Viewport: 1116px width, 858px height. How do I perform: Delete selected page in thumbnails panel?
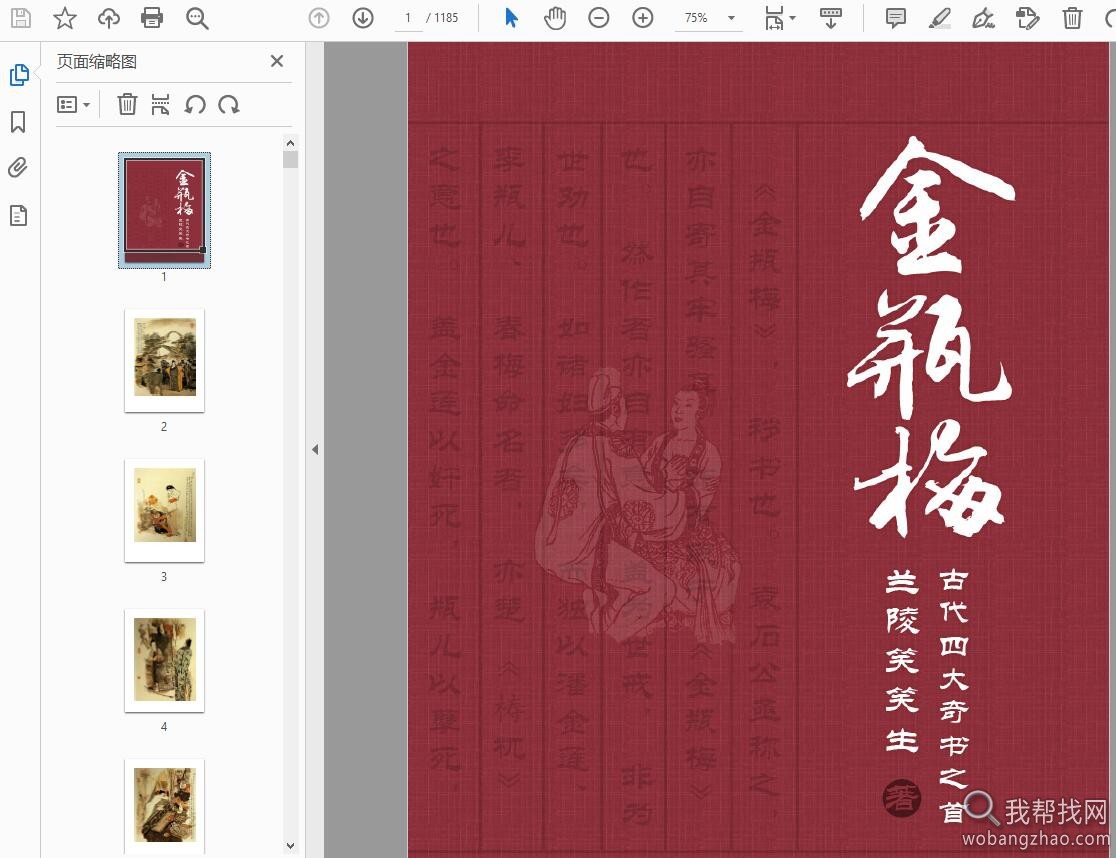127,105
